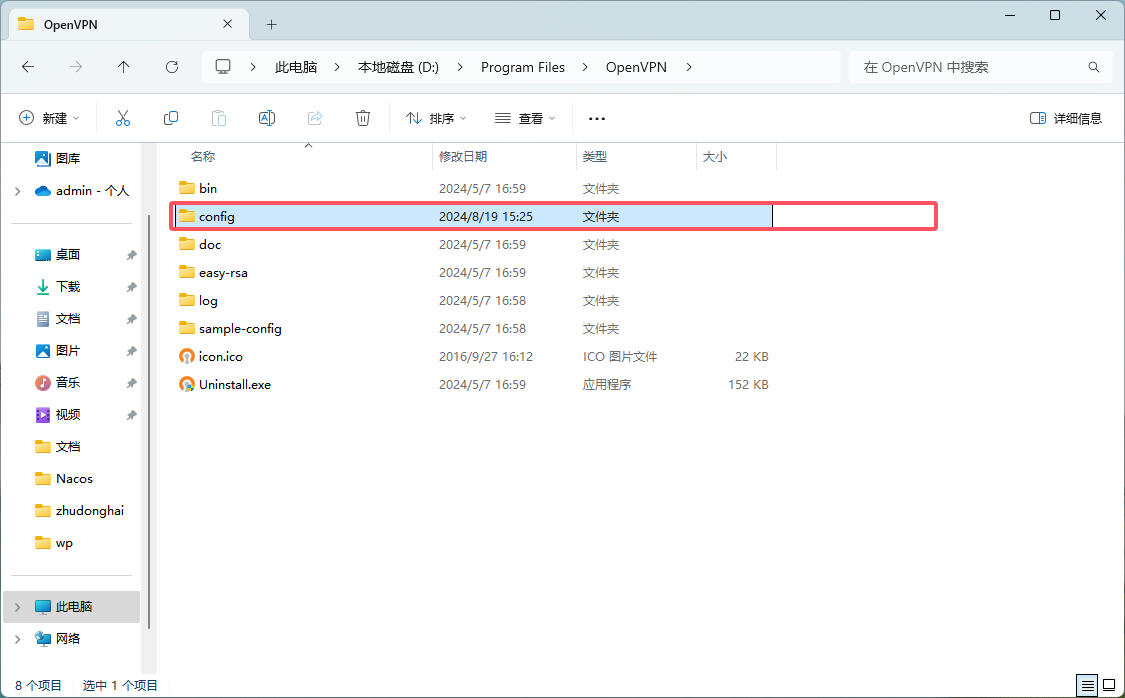The image size is (1125, 698).
Task: Click the chevron after Program Files in path
Action: pos(585,67)
